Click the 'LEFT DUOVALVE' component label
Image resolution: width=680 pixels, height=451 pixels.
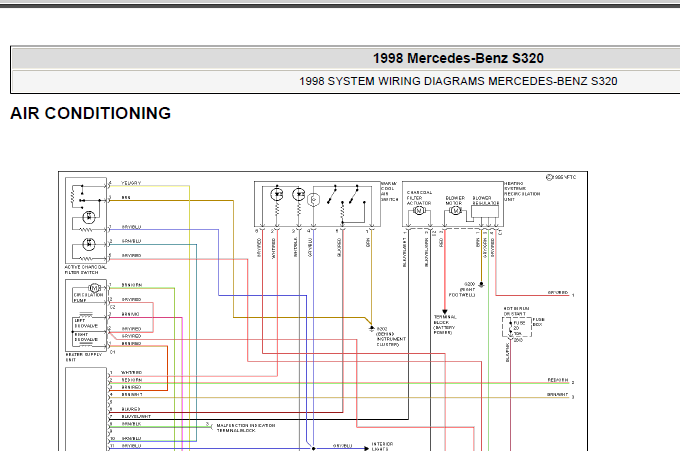(86, 323)
